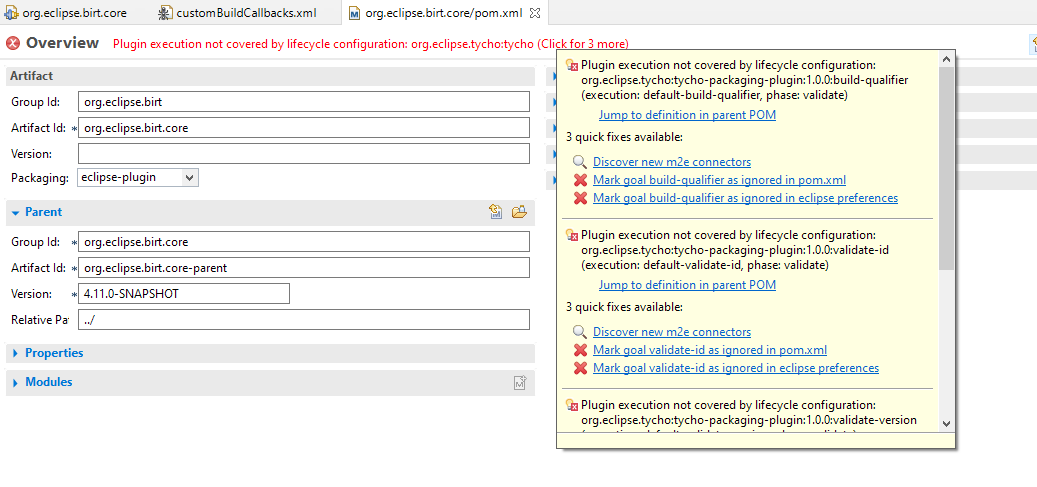Screen dimensions: 1037x487
Task: Open the Packaging dropdown
Action: tap(138, 177)
